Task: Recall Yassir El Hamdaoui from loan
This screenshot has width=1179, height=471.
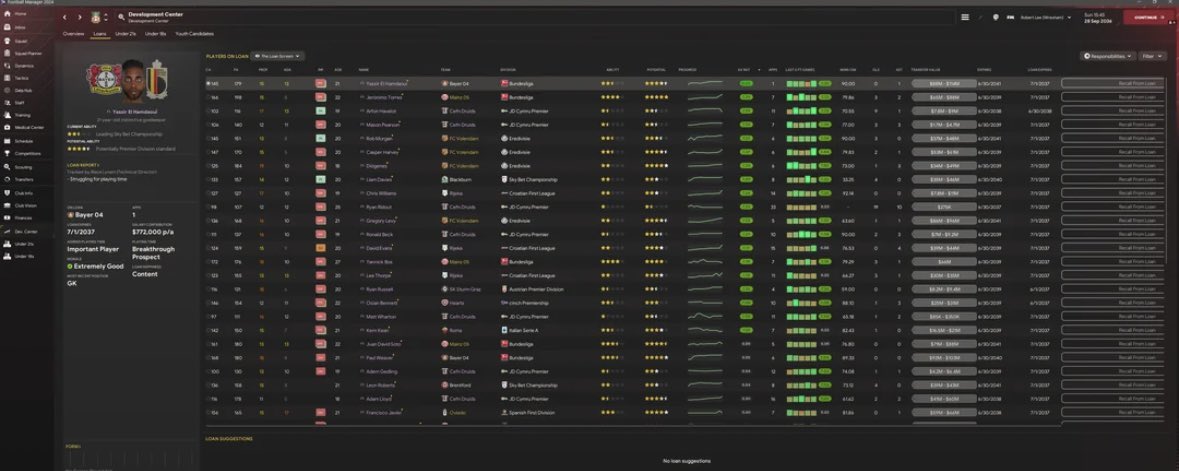Action: (x=1114, y=84)
